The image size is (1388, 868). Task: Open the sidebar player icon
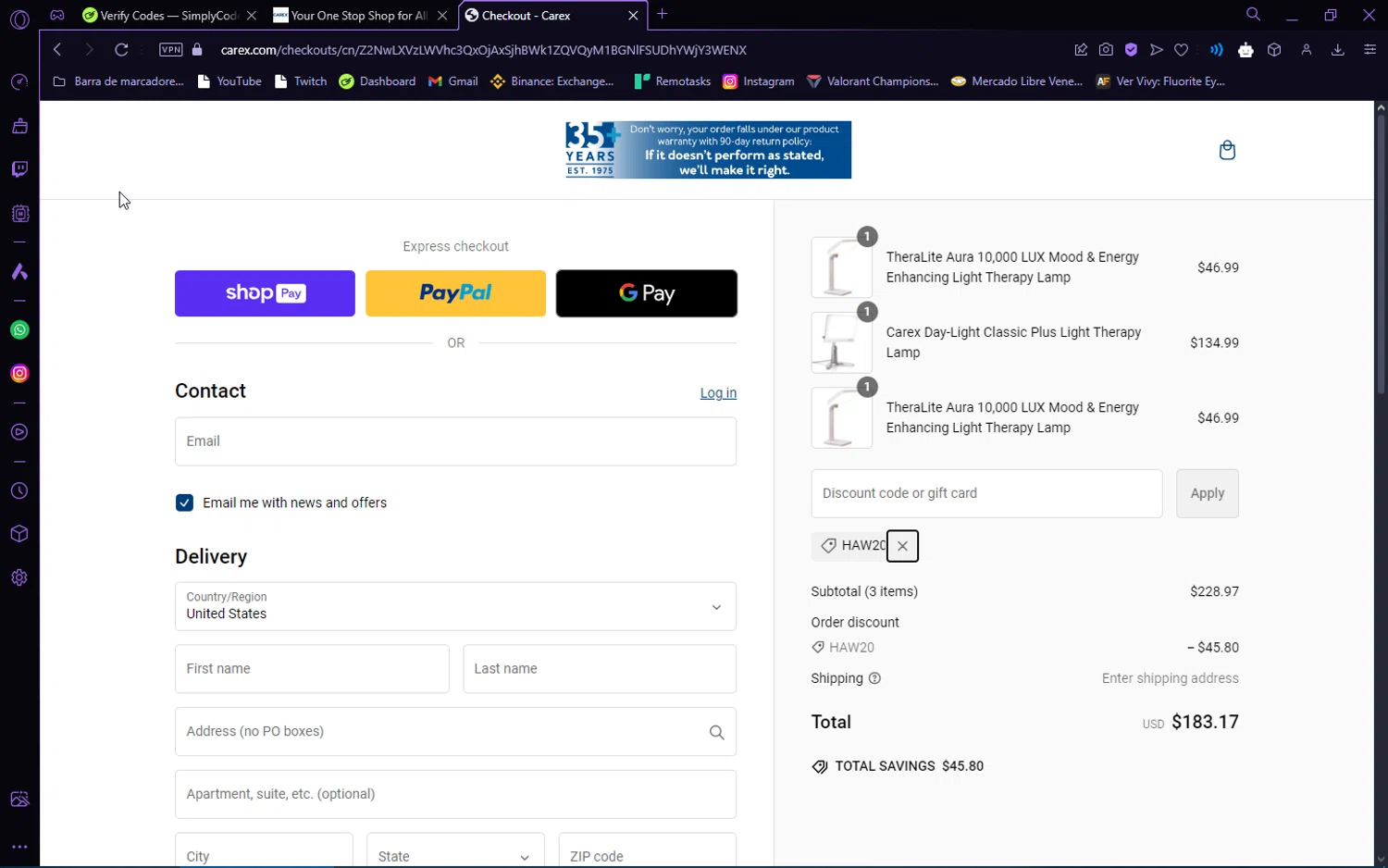coord(19,432)
